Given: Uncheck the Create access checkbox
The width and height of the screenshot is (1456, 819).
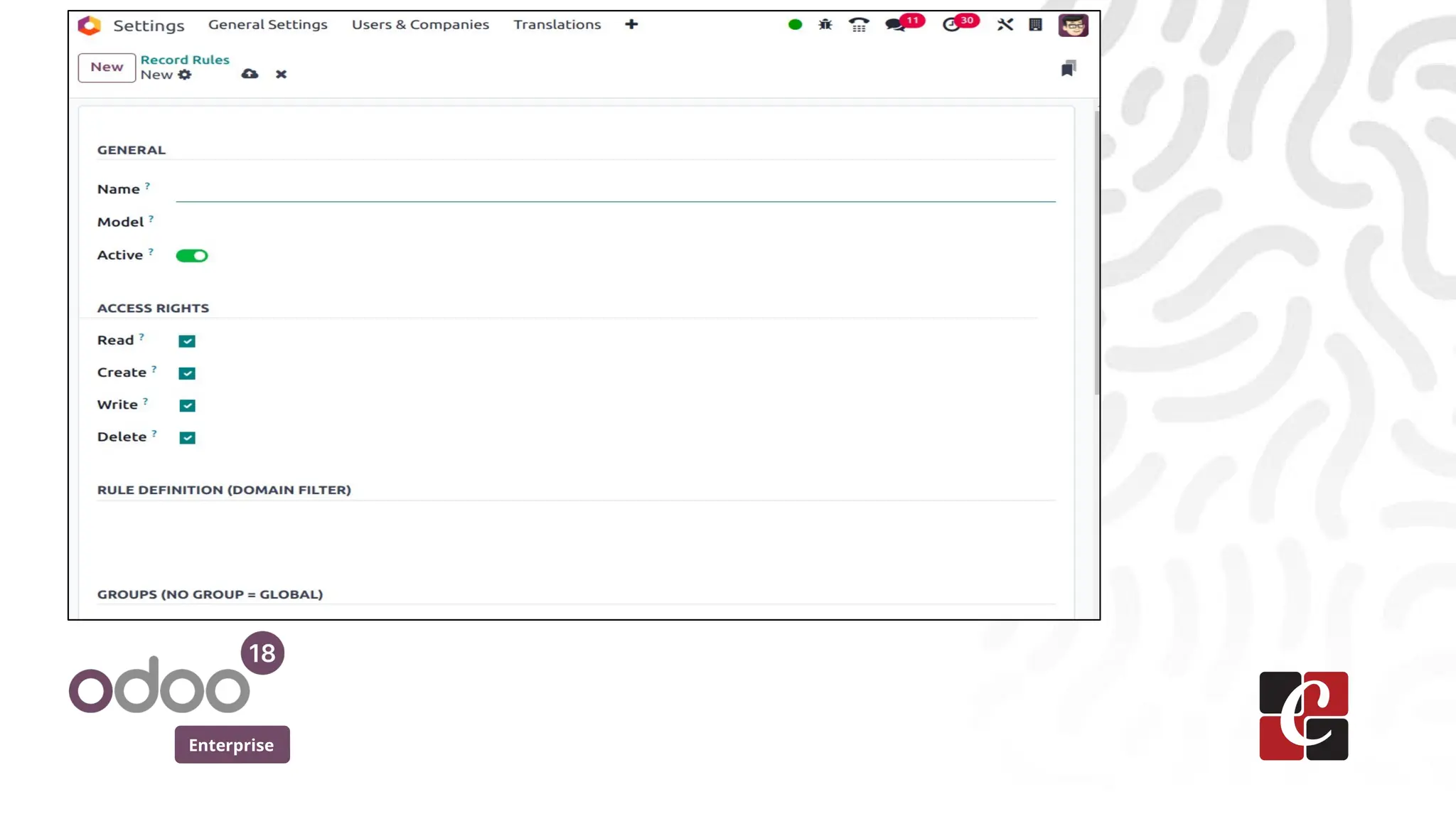Looking at the screenshot, I should click(187, 373).
